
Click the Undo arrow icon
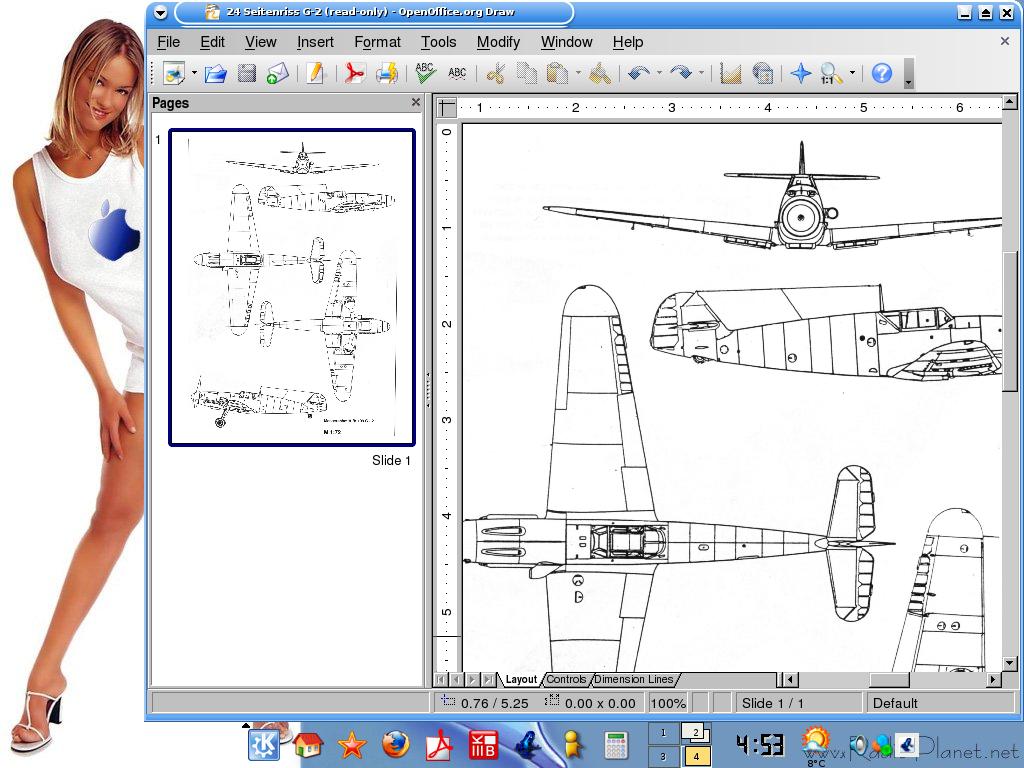pos(637,73)
